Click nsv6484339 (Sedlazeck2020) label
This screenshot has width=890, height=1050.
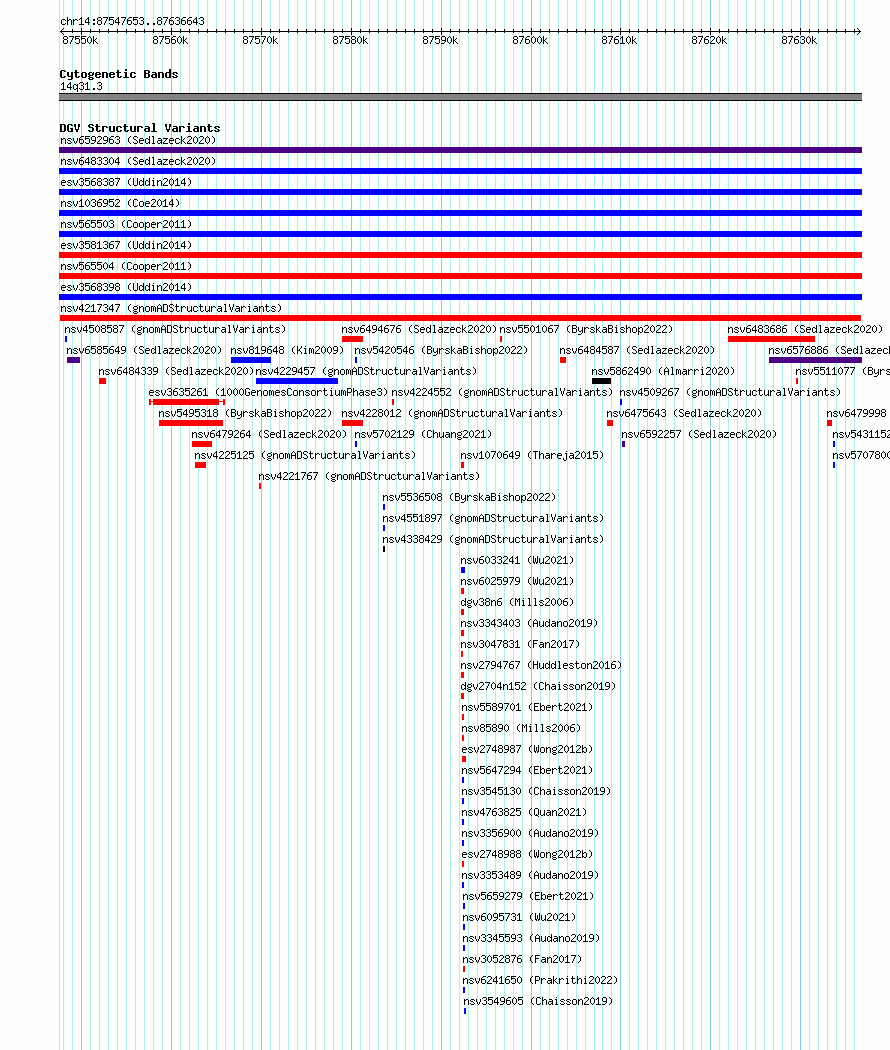click(176, 371)
